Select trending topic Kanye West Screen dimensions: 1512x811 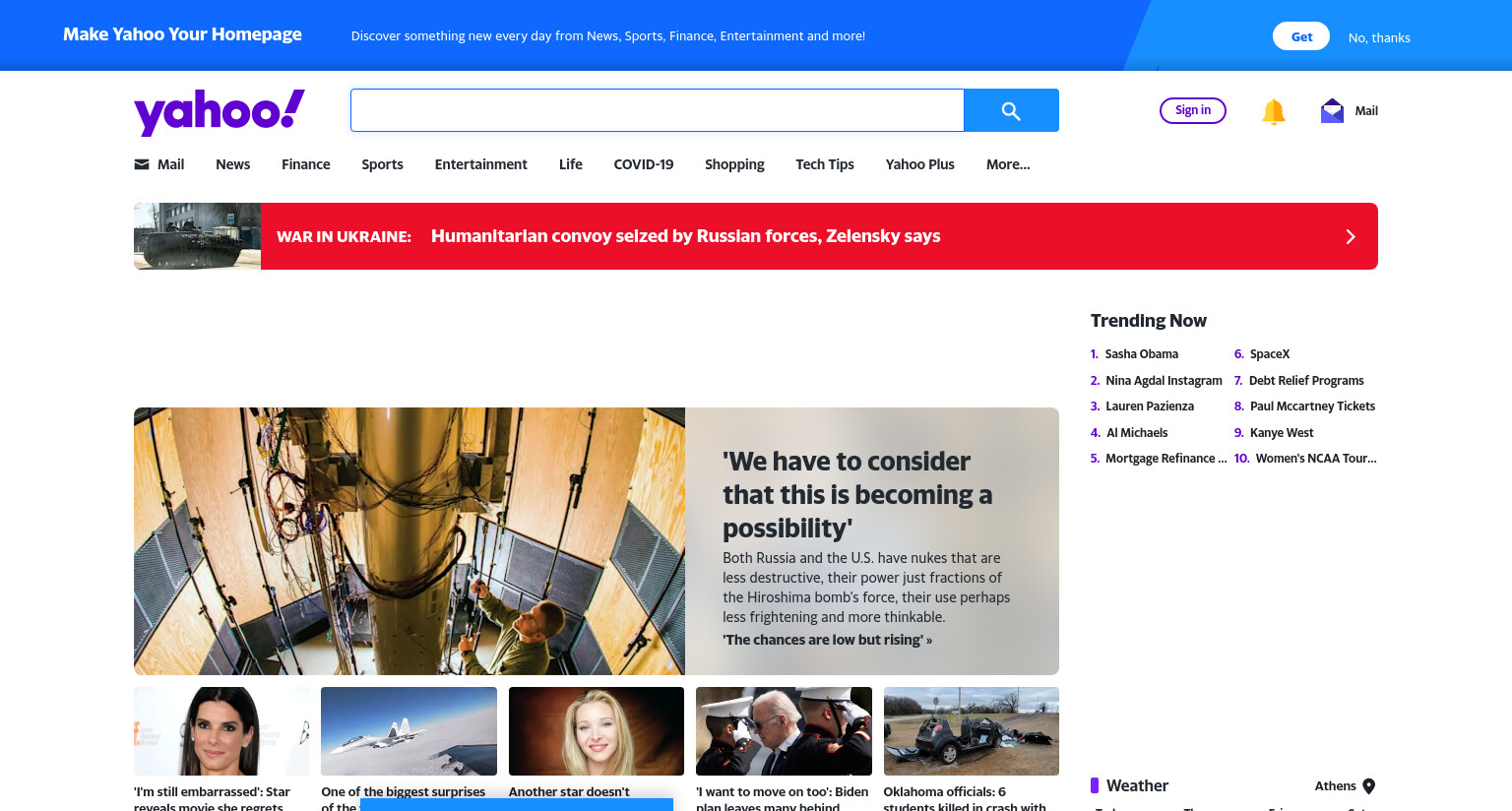(1282, 433)
